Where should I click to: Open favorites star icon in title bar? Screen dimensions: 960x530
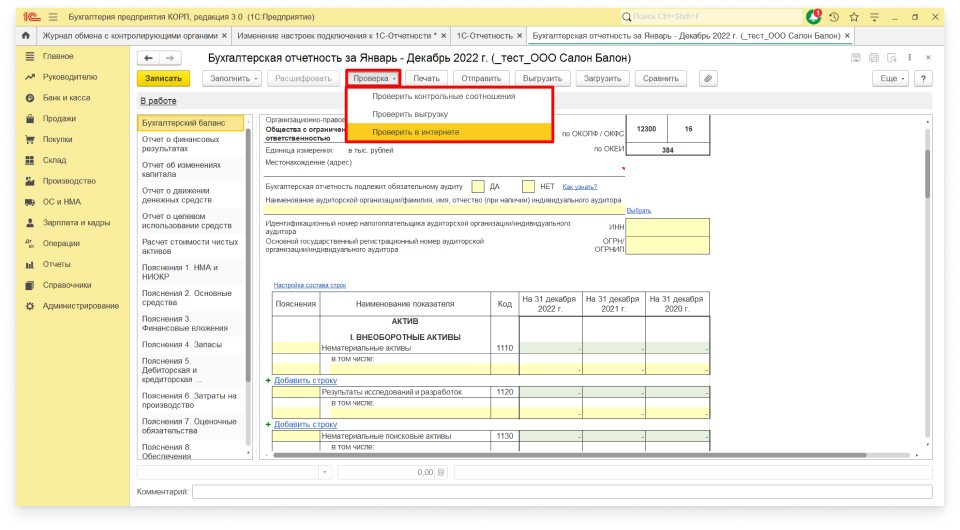tap(854, 17)
